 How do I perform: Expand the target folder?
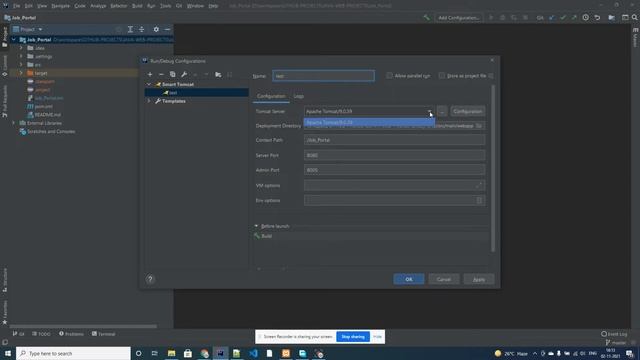[21, 73]
